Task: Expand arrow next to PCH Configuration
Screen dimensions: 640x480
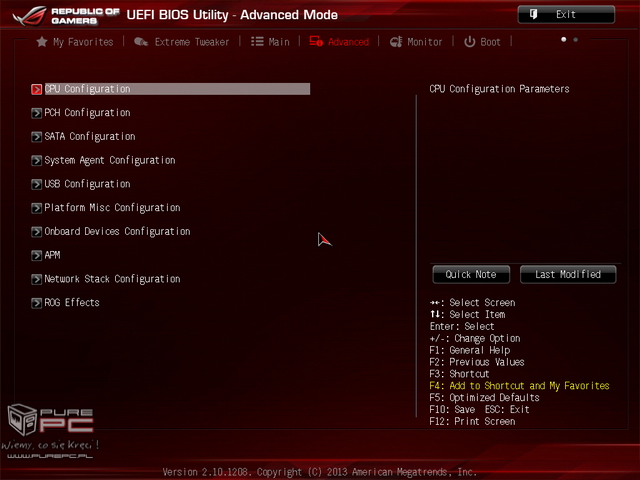Action: click(37, 113)
